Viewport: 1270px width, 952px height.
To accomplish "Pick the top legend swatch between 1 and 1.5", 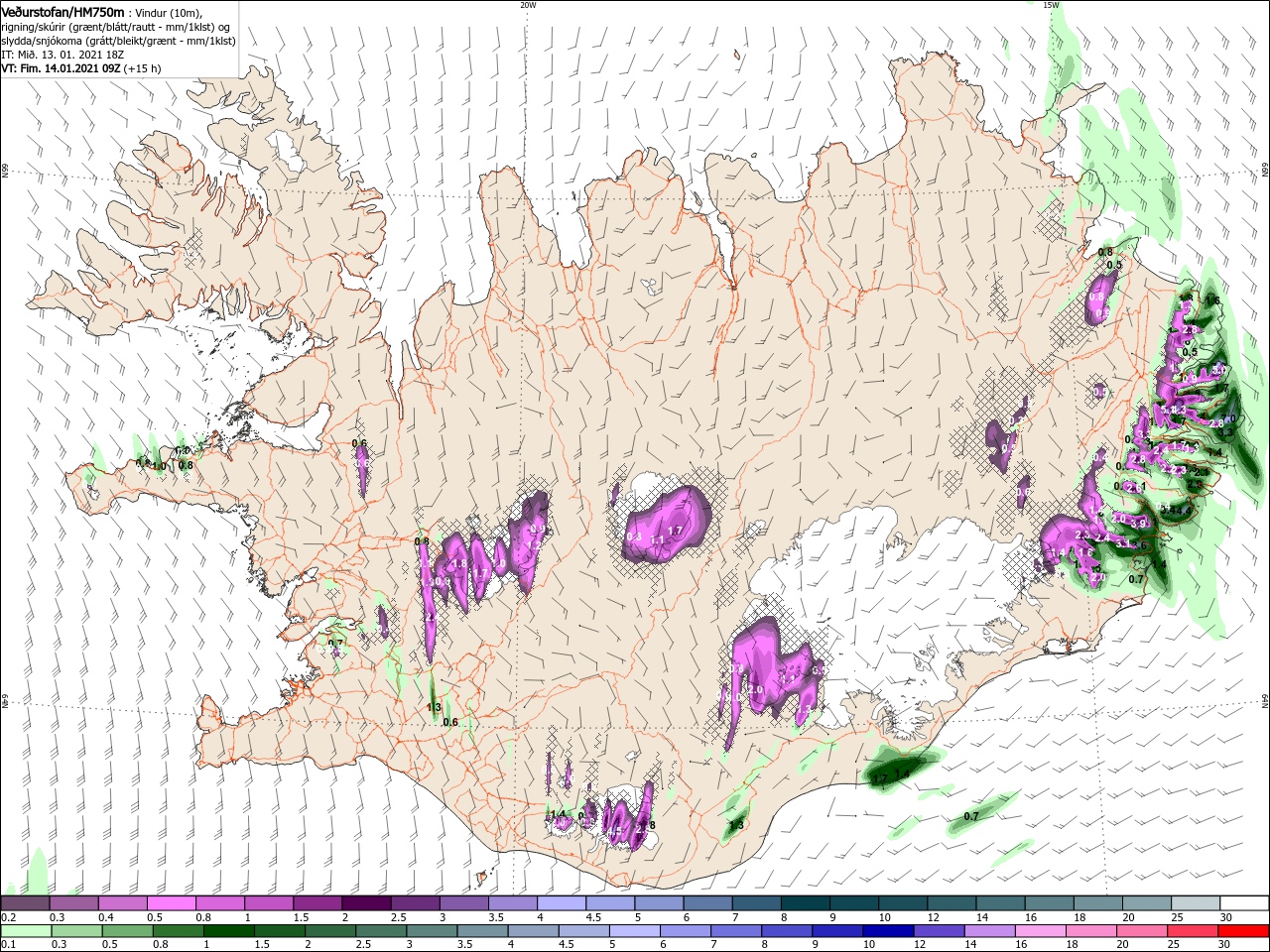I will pyautogui.click(x=269, y=903).
